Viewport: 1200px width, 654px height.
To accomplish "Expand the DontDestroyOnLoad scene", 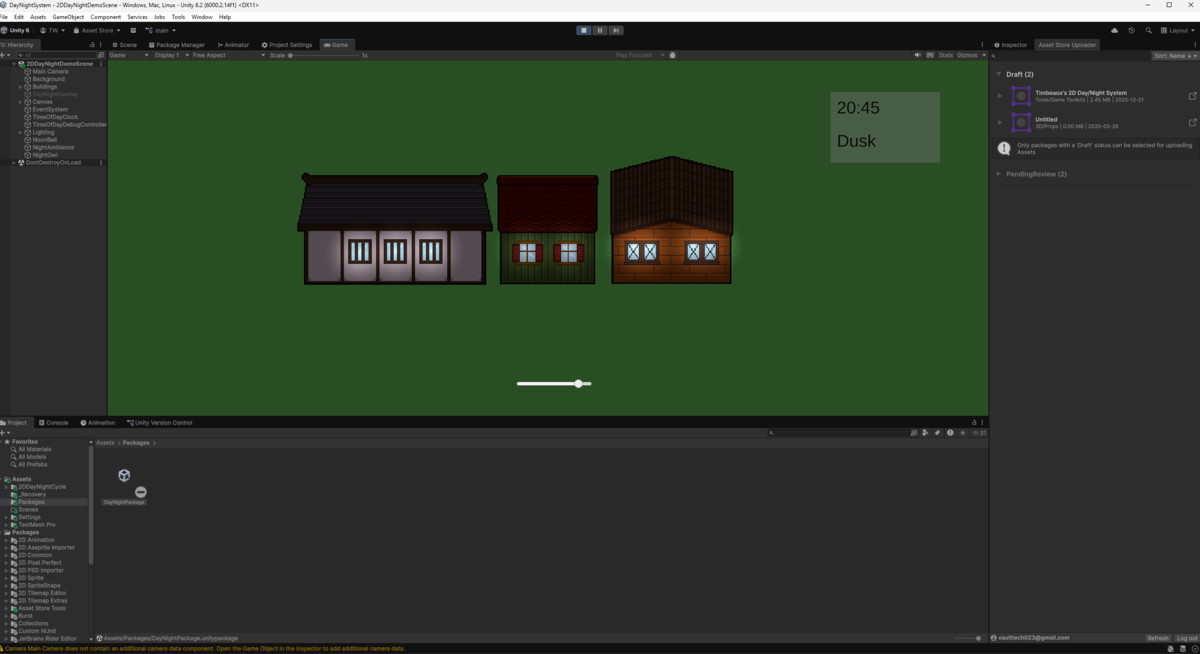I will point(14,162).
